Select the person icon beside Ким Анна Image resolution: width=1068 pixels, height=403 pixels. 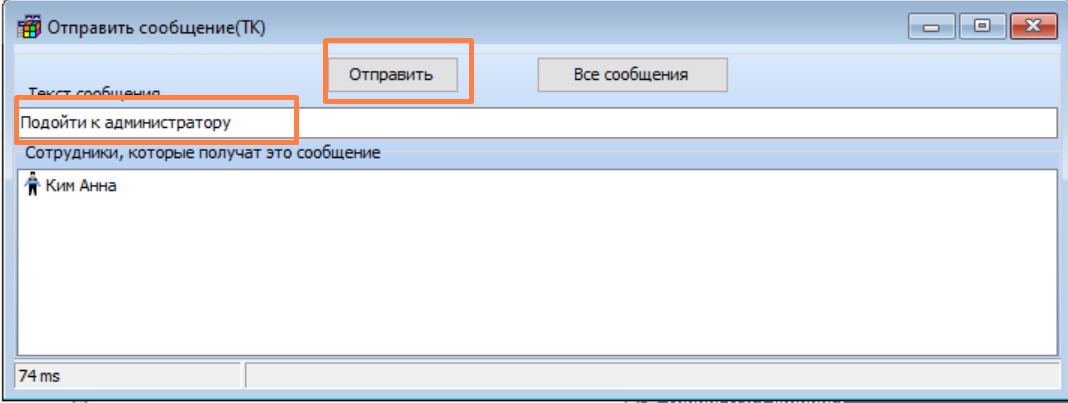32,186
